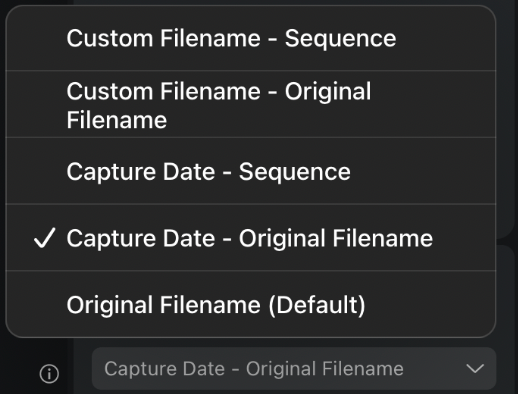
Task: Keep the currently ticked naming option
Action: pos(251,238)
